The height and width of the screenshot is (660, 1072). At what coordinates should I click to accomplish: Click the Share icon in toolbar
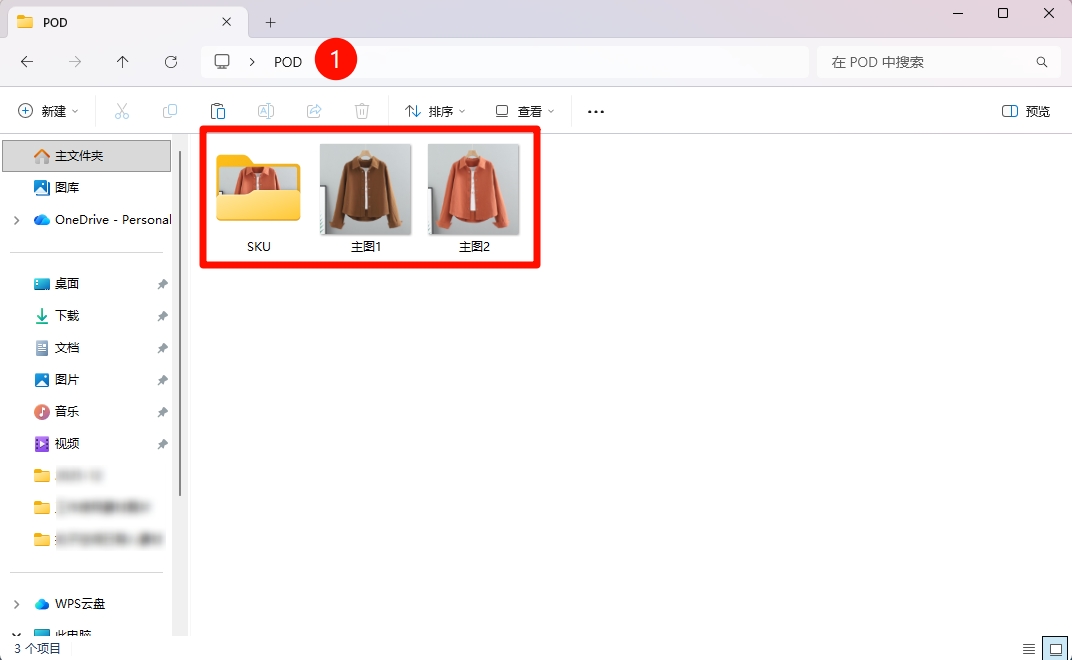click(314, 111)
